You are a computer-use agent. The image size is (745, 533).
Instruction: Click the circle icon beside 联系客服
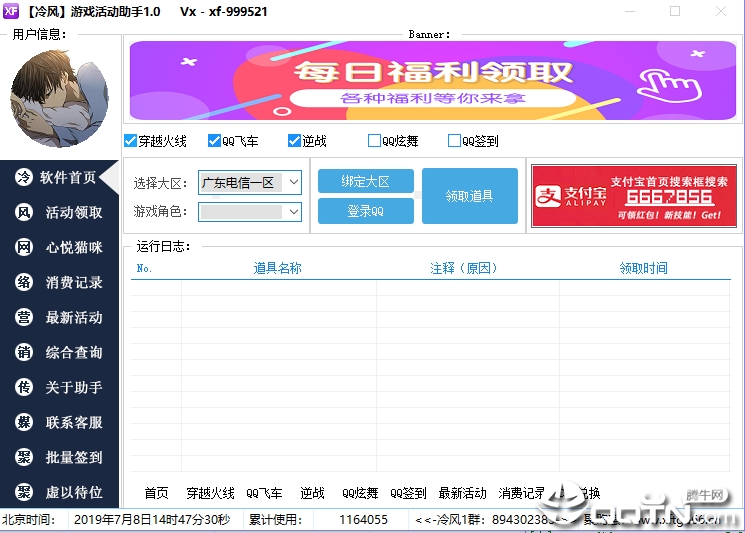(24, 422)
